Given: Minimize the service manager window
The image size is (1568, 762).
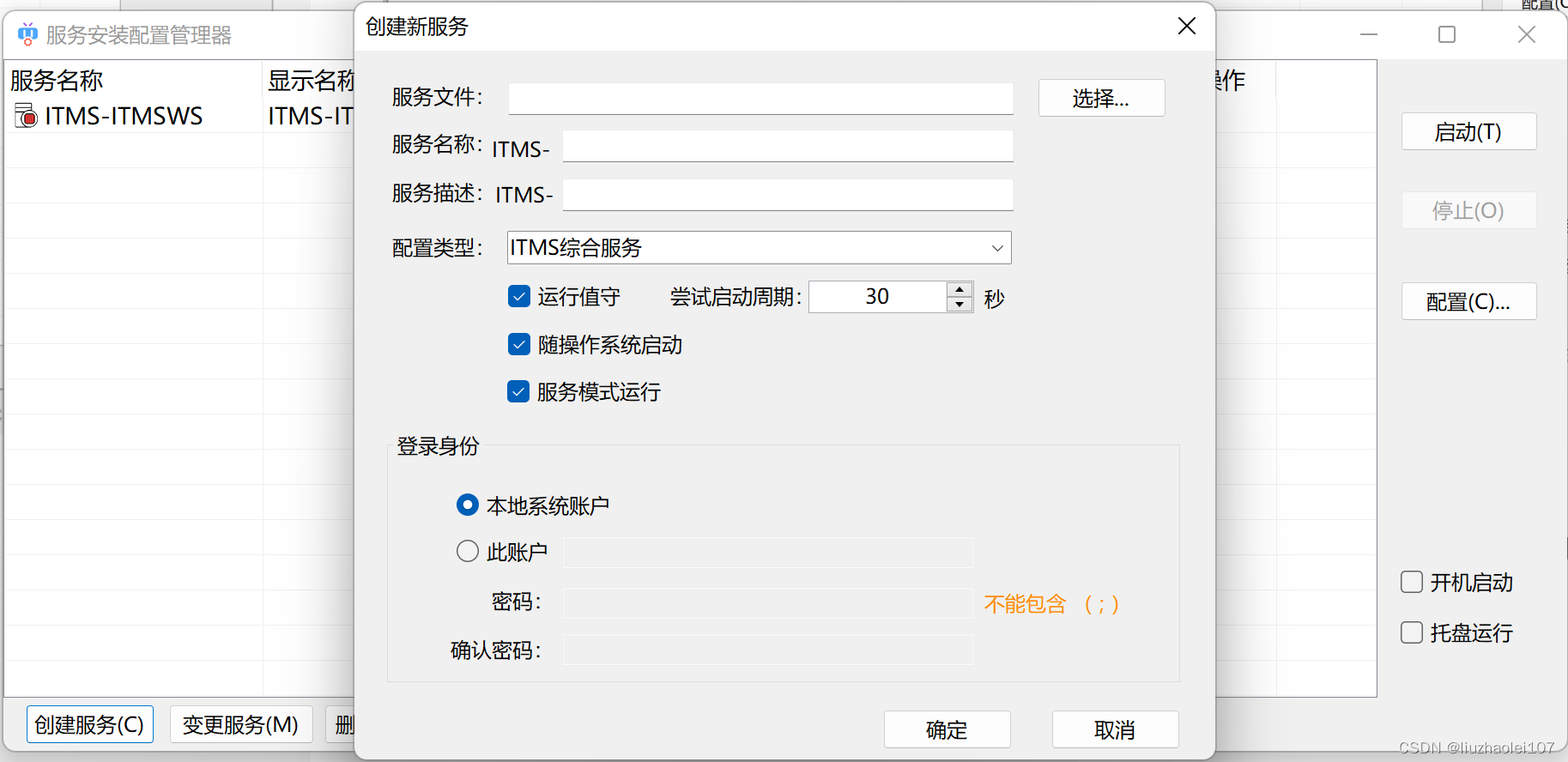Looking at the screenshot, I should tap(1369, 34).
